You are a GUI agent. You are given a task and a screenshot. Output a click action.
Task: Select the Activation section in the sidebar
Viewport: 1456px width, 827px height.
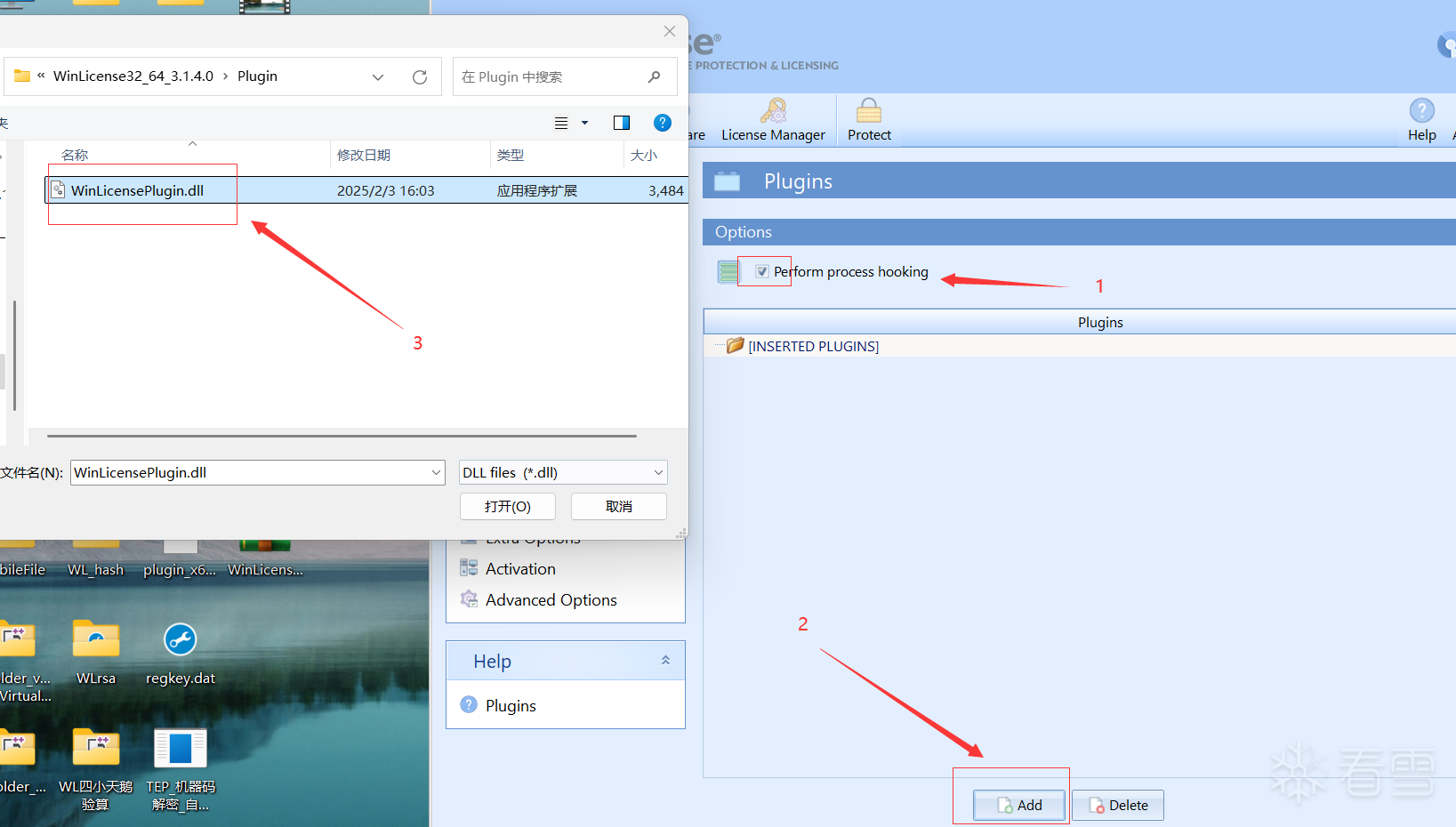point(520,568)
